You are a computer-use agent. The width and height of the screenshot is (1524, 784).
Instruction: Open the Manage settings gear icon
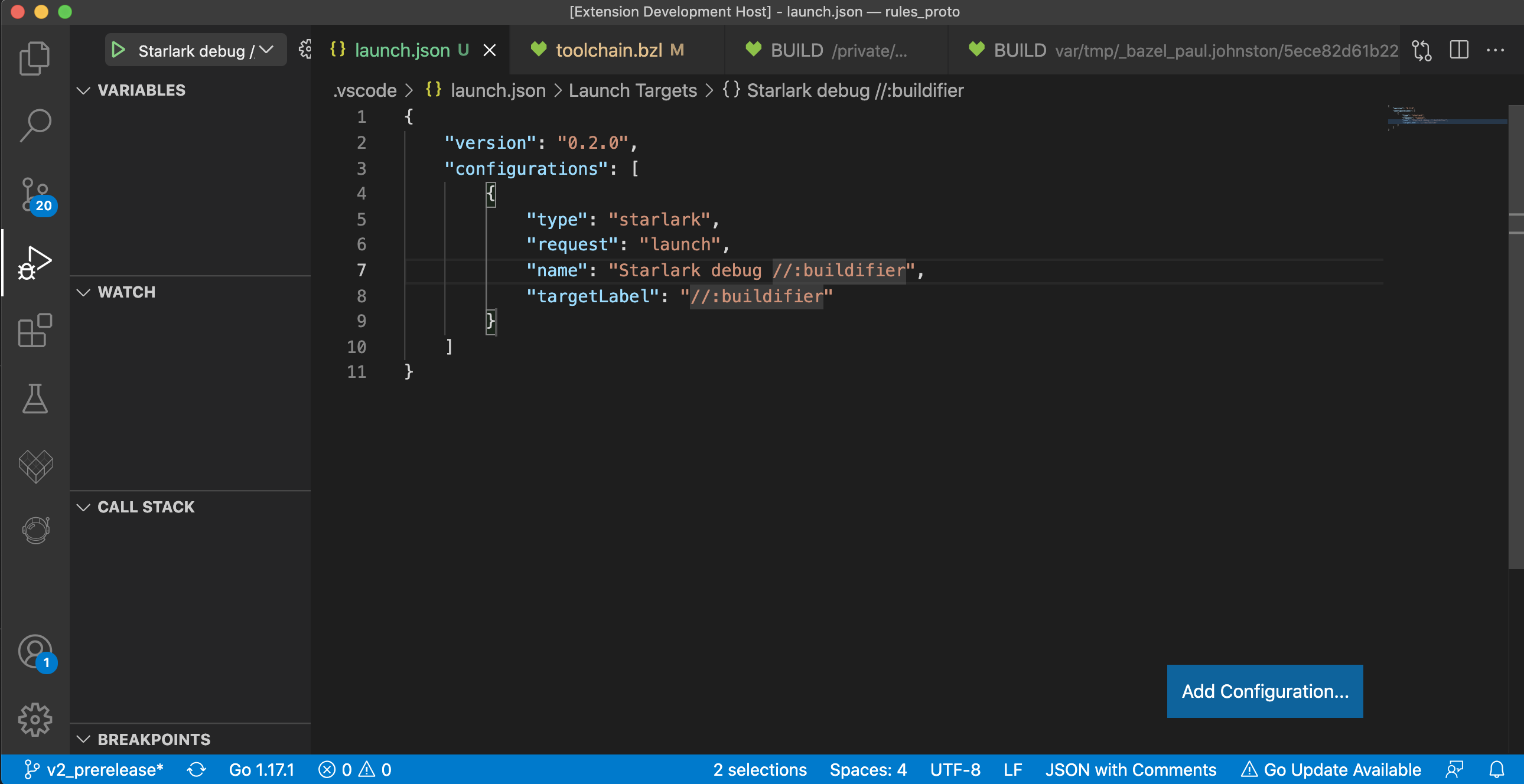point(34,719)
